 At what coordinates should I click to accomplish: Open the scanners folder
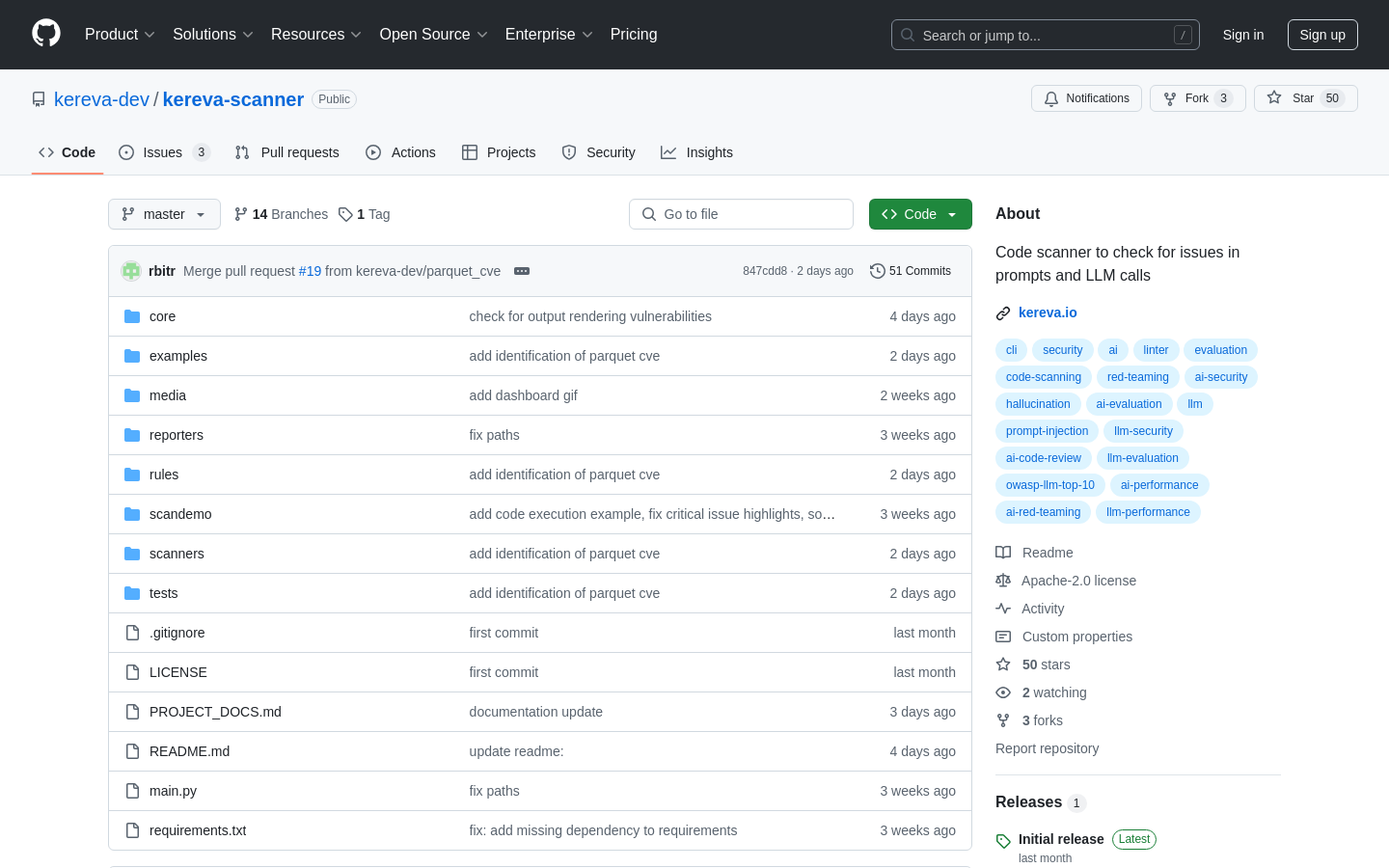[177, 554]
